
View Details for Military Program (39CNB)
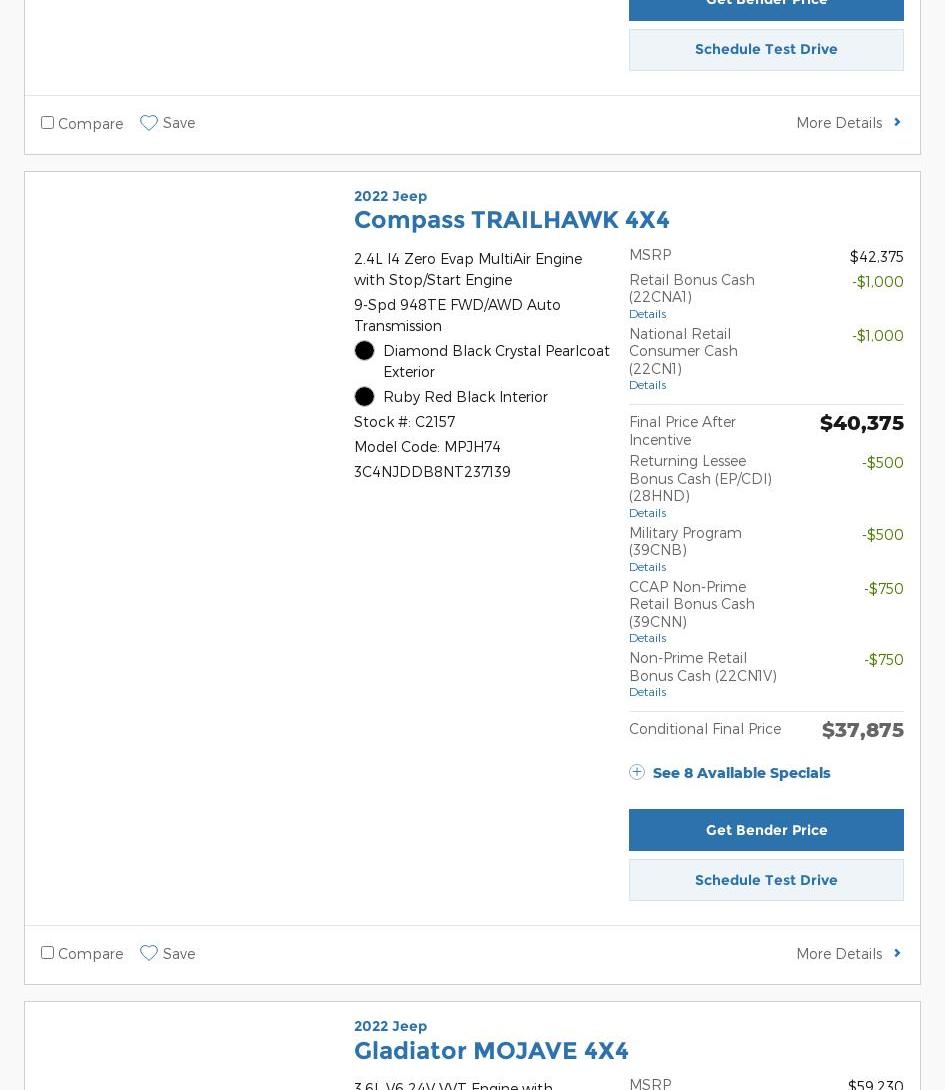pyautogui.click(x=647, y=567)
